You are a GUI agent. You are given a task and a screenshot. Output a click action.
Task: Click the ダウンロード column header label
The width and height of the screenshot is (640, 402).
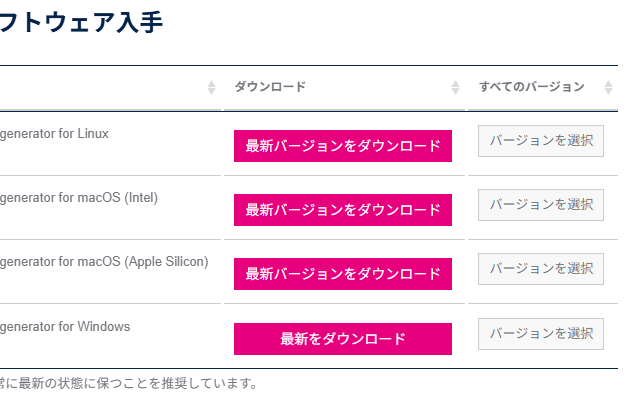point(270,88)
